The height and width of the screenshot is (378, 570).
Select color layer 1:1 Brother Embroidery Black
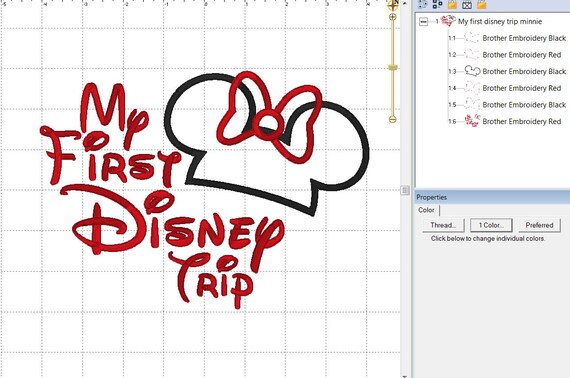(524, 38)
